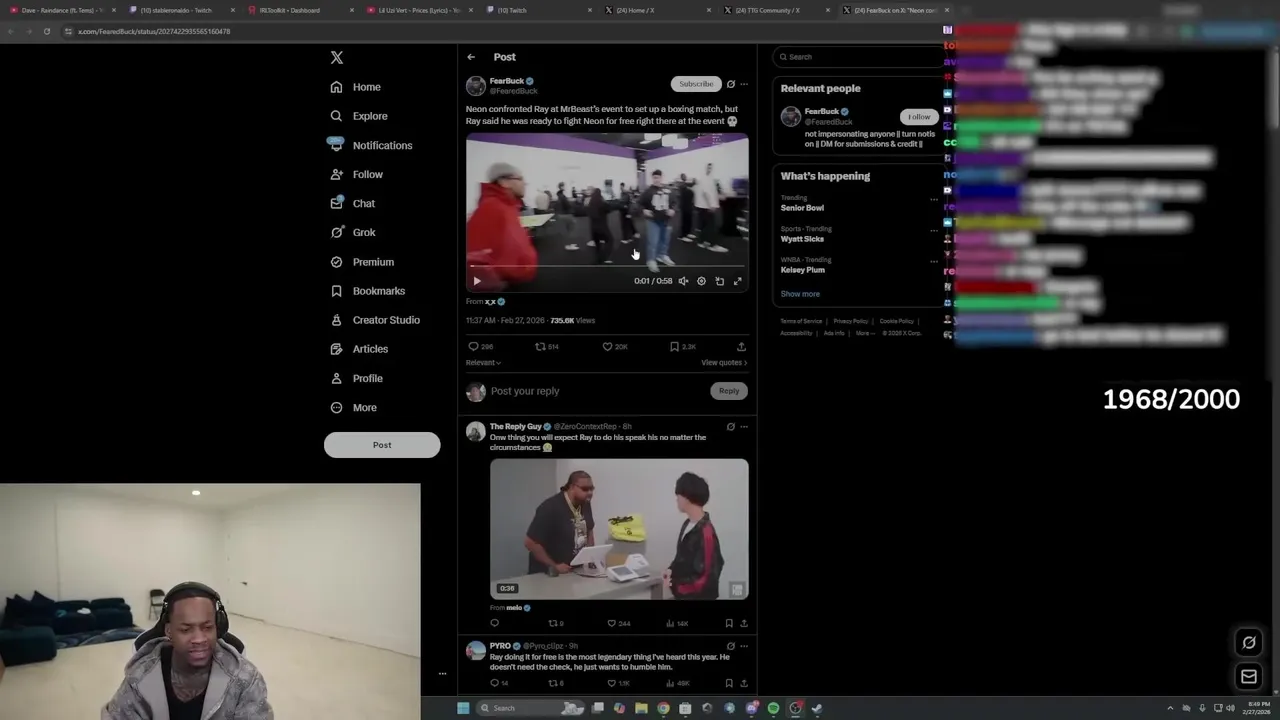The image size is (1280, 720).
Task: Repost the FearBuck post
Action: (540, 347)
